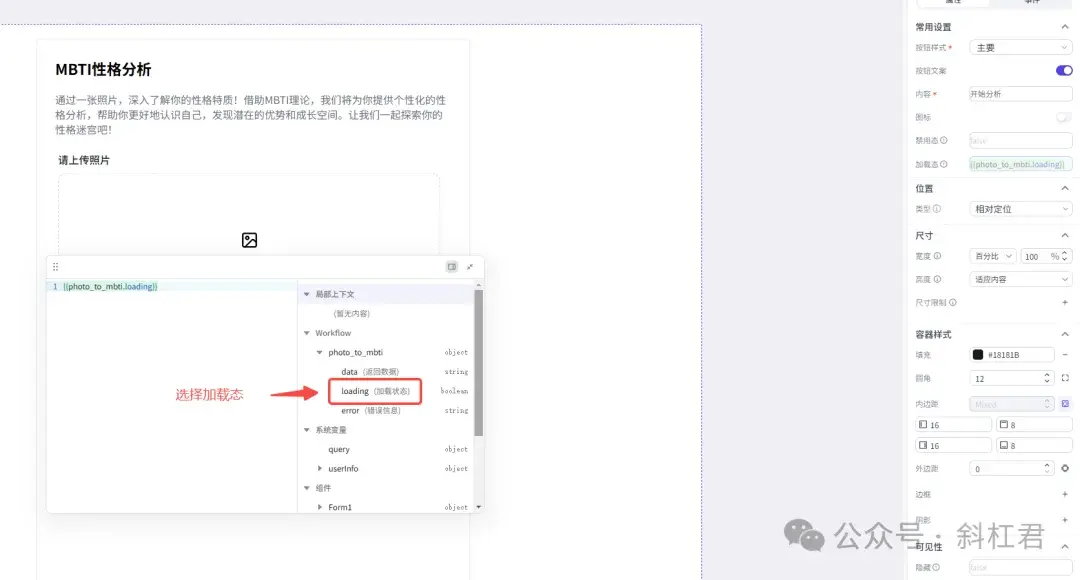This screenshot has width=1080, height=580.
Task: Remove the 填充 fill with minus icon
Action: click(1065, 355)
